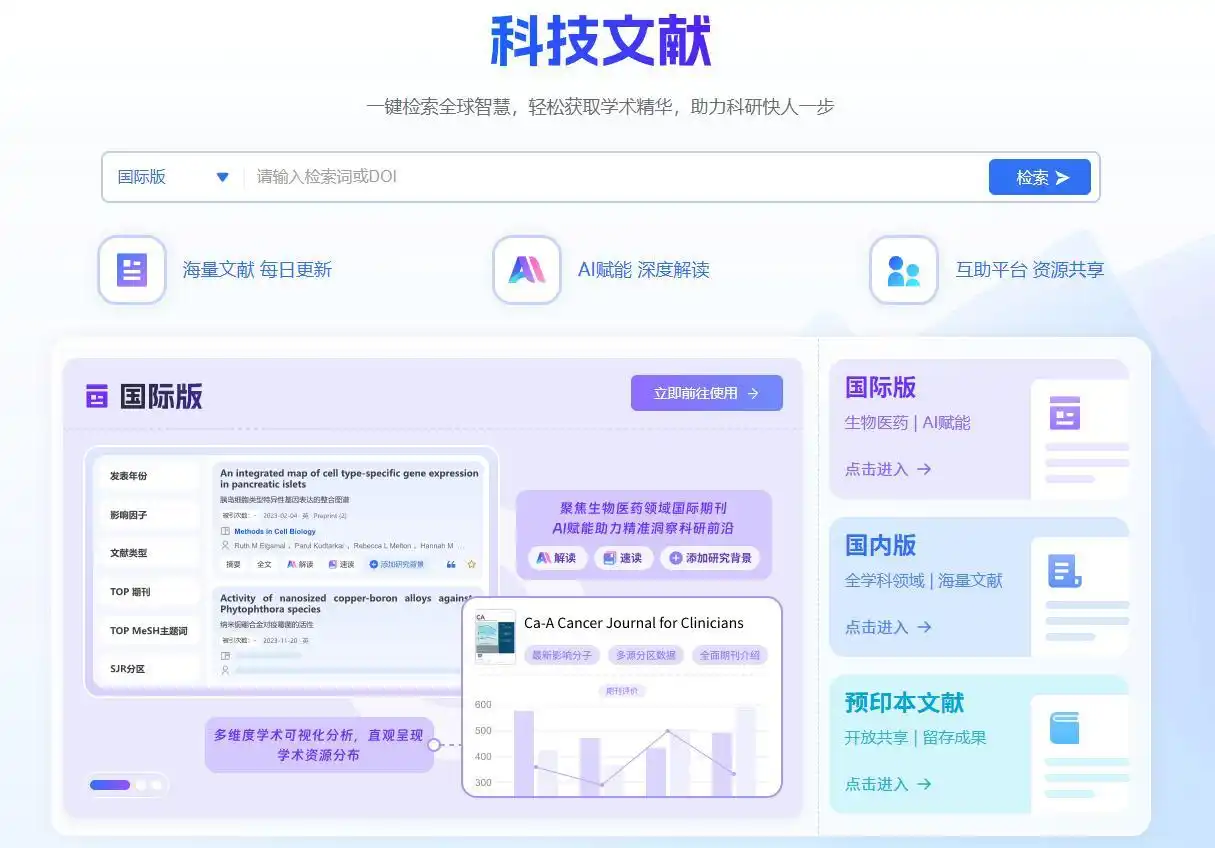Click the AI 解读 icon on the first article
The image size is (1215, 848).
(293, 564)
